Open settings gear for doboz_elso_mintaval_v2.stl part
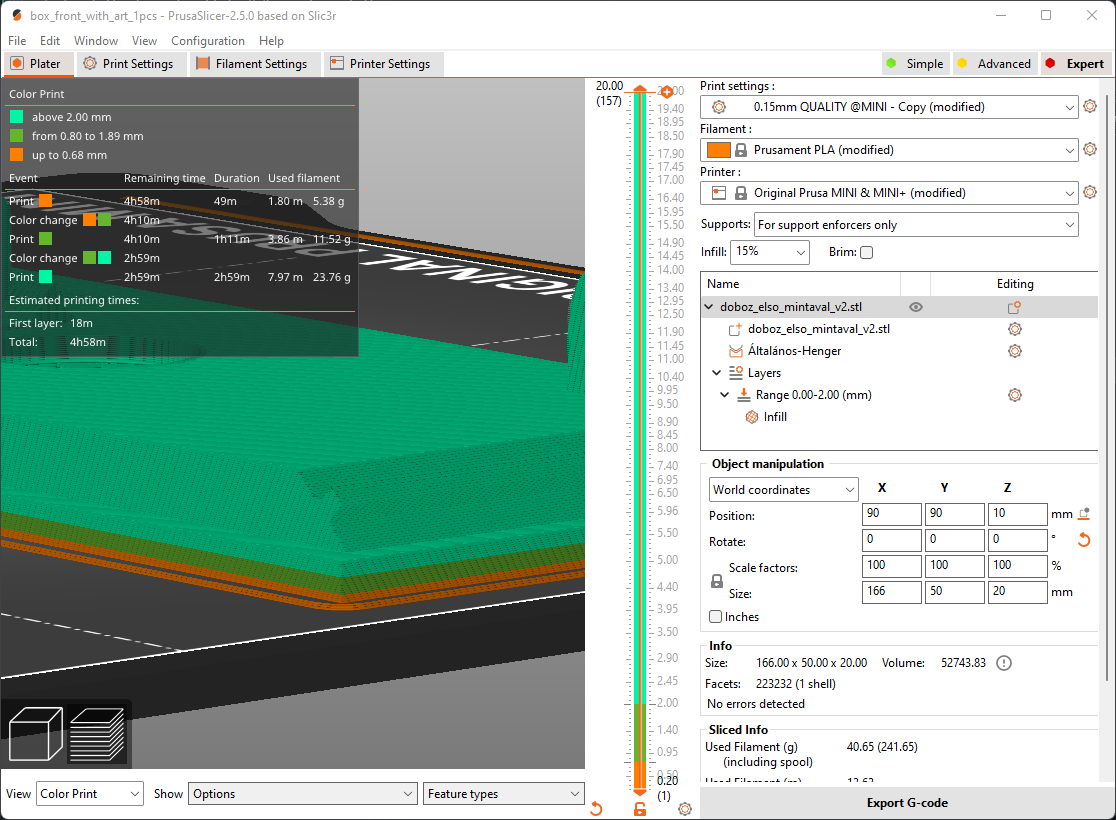1116x820 pixels. 1015,329
